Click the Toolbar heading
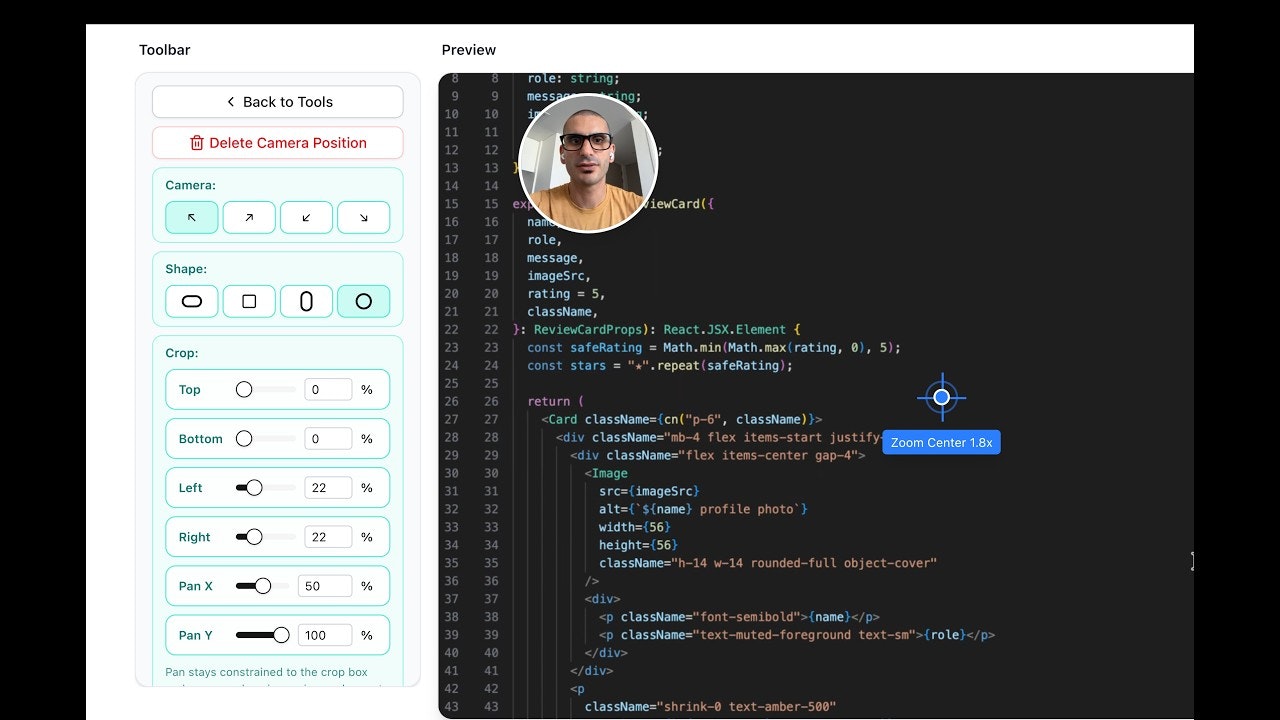 click(x=164, y=50)
